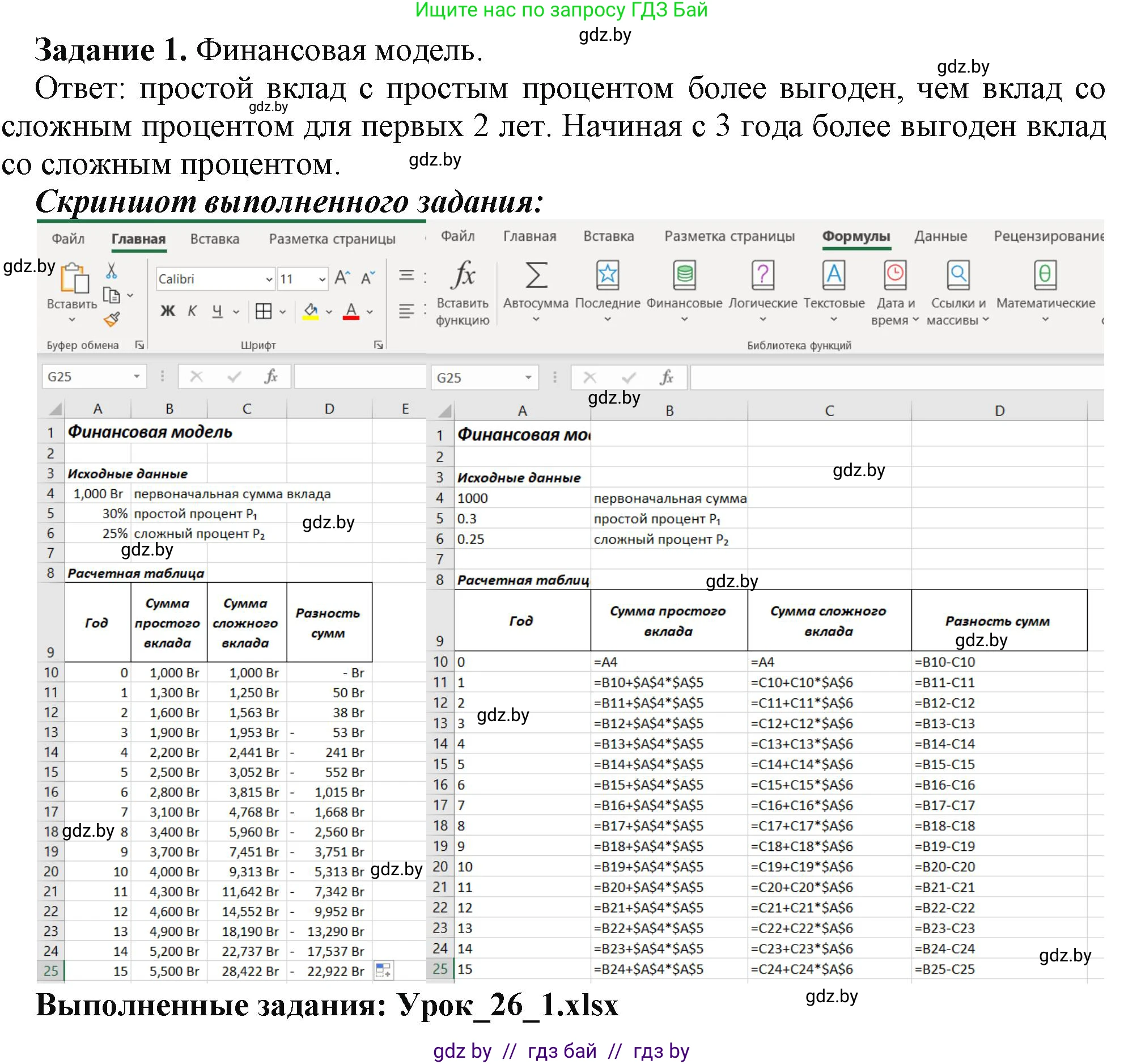Click the align left icon in left ribbon
Screen dimensions: 1124x1064
pos(406,311)
